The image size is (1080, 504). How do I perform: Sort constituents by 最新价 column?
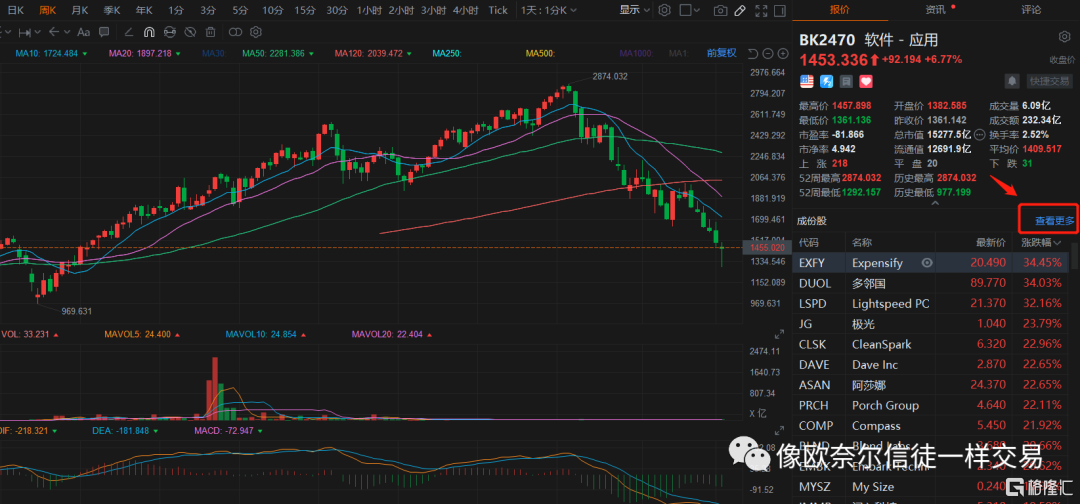point(990,242)
